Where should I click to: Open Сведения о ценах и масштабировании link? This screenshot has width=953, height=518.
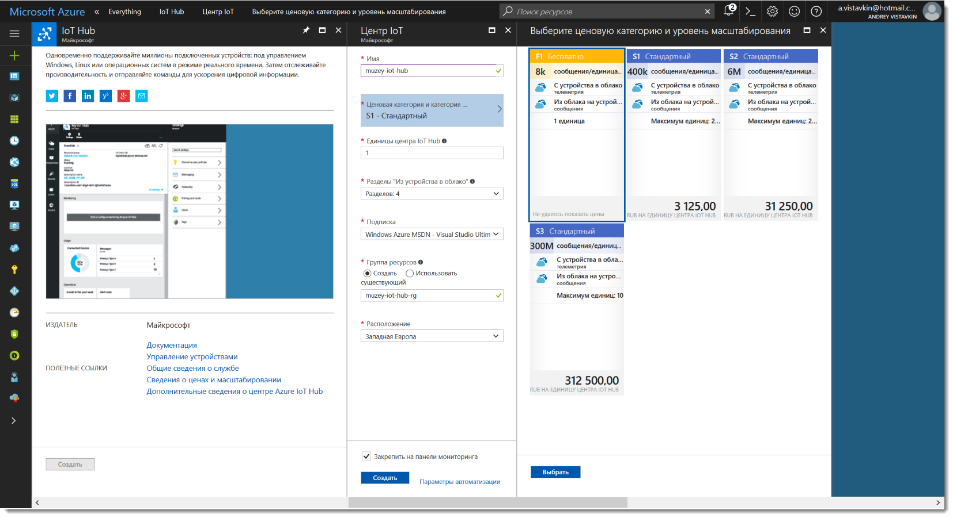214,380
